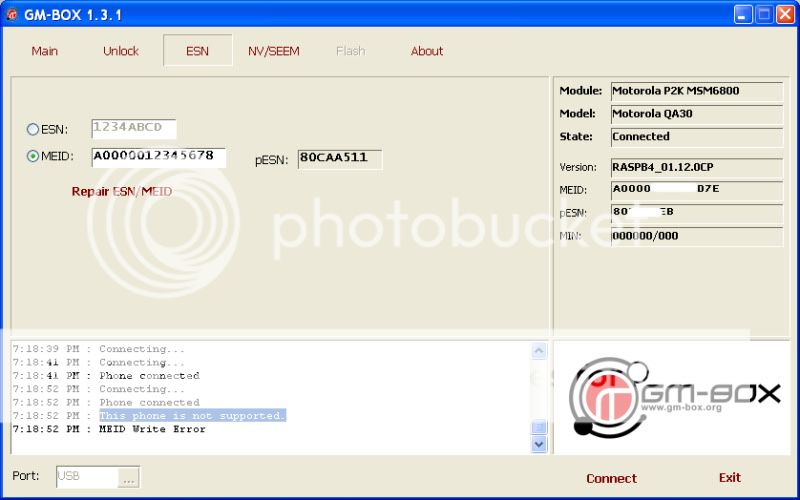This screenshot has height=500, width=800.
Task: Select the ESN radio button
Action: 33,130
